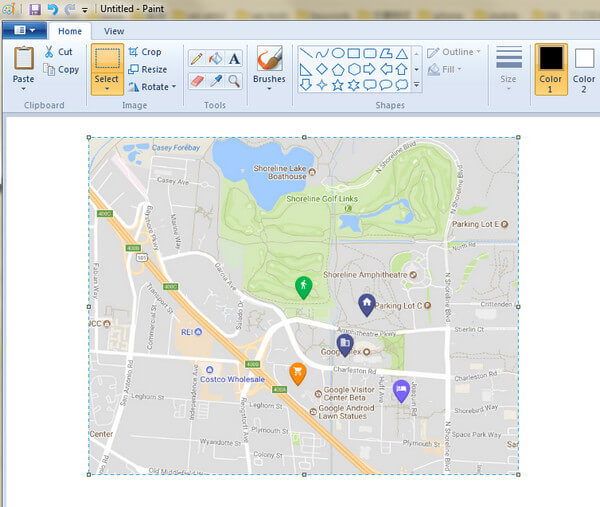Click the orange shopping cart pin on map

[297, 374]
